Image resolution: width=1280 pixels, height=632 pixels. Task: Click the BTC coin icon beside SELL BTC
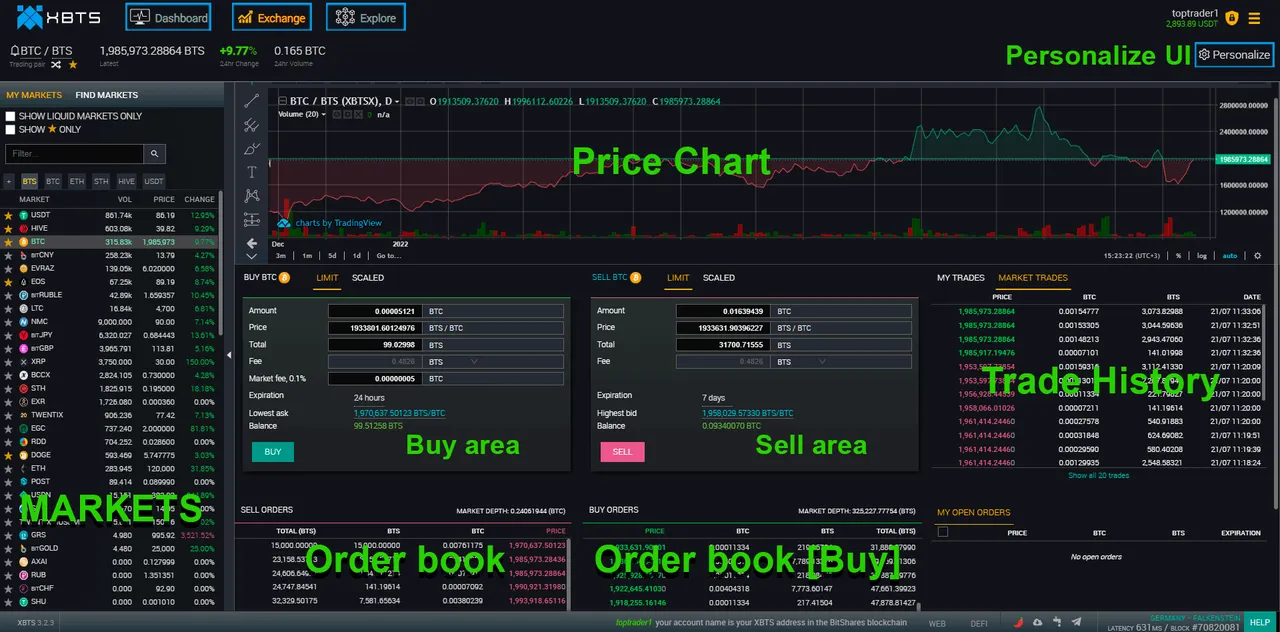point(635,278)
